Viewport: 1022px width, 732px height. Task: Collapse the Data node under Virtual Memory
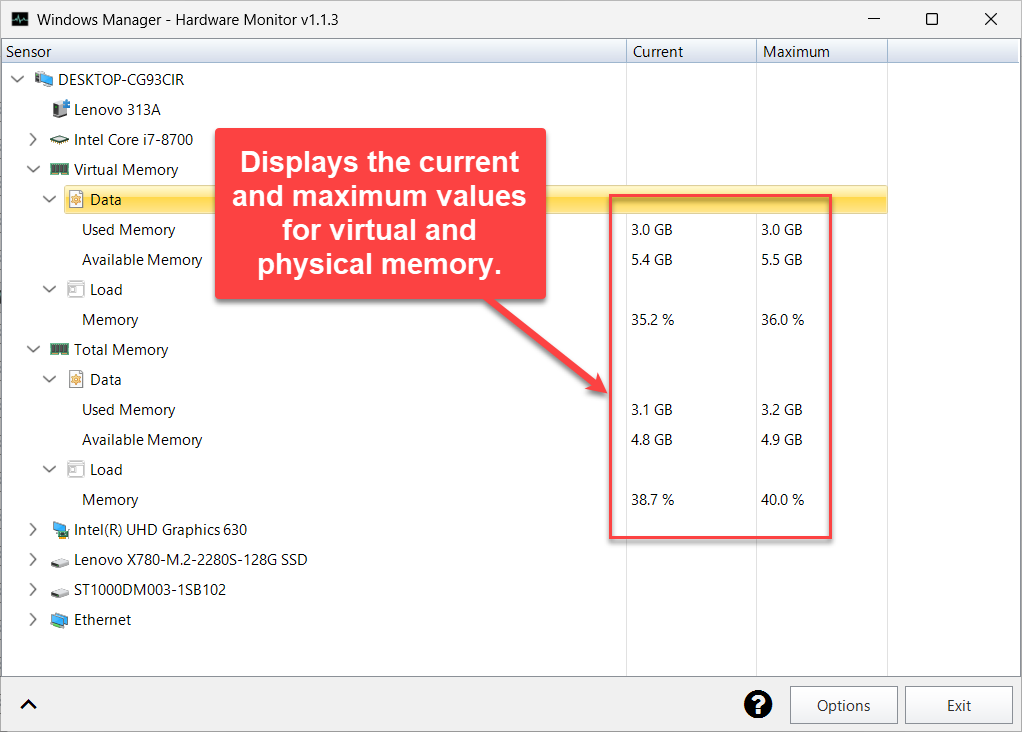click(50, 199)
